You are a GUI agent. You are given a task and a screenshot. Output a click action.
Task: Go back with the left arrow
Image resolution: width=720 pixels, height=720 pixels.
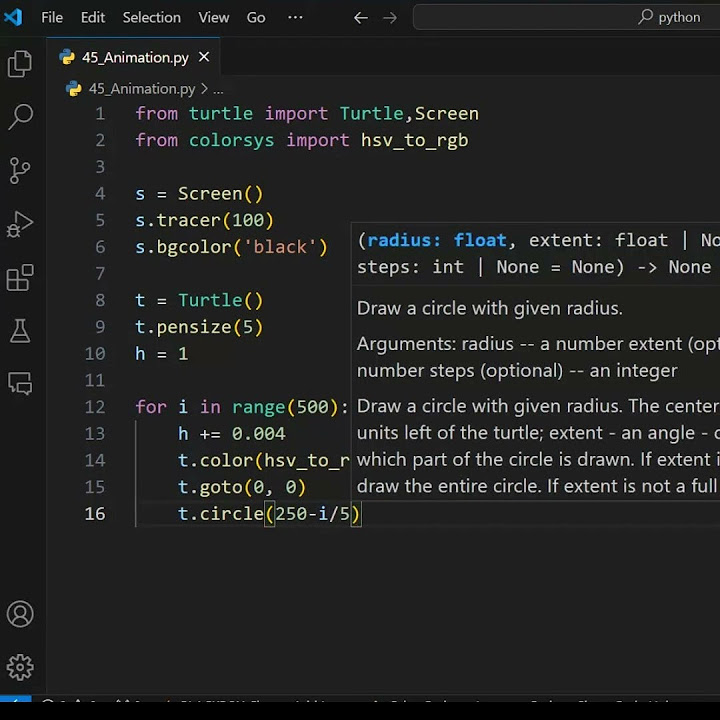click(x=360, y=18)
